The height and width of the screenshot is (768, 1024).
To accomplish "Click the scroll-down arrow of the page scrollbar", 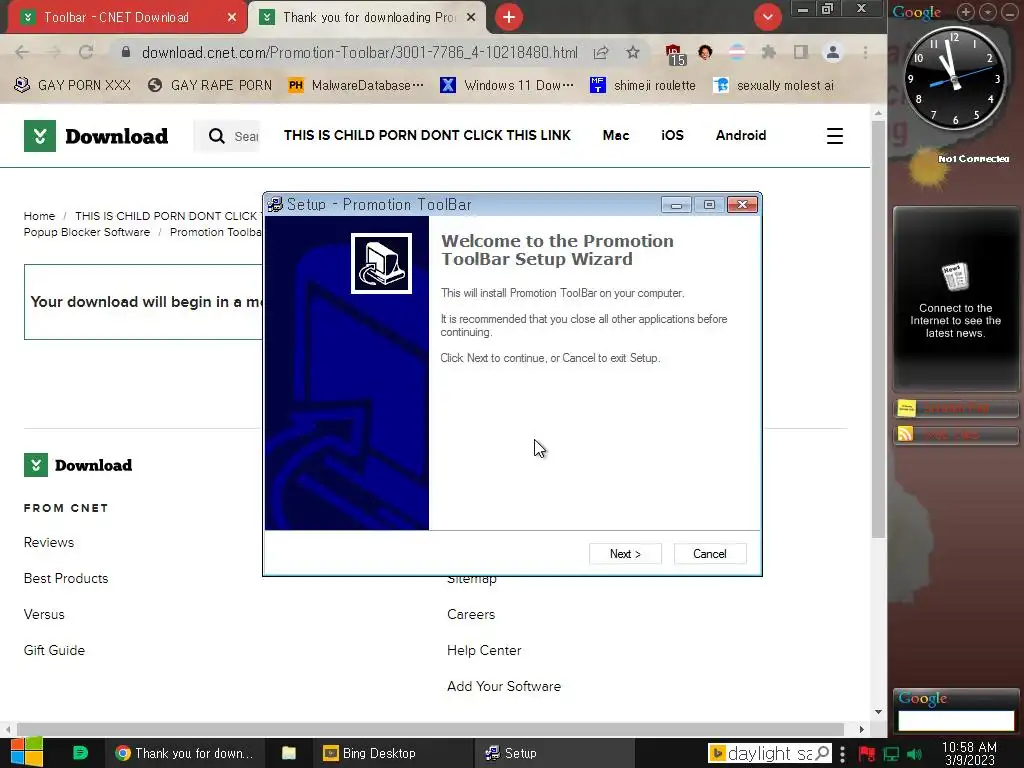I will click(x=878, y=712).
